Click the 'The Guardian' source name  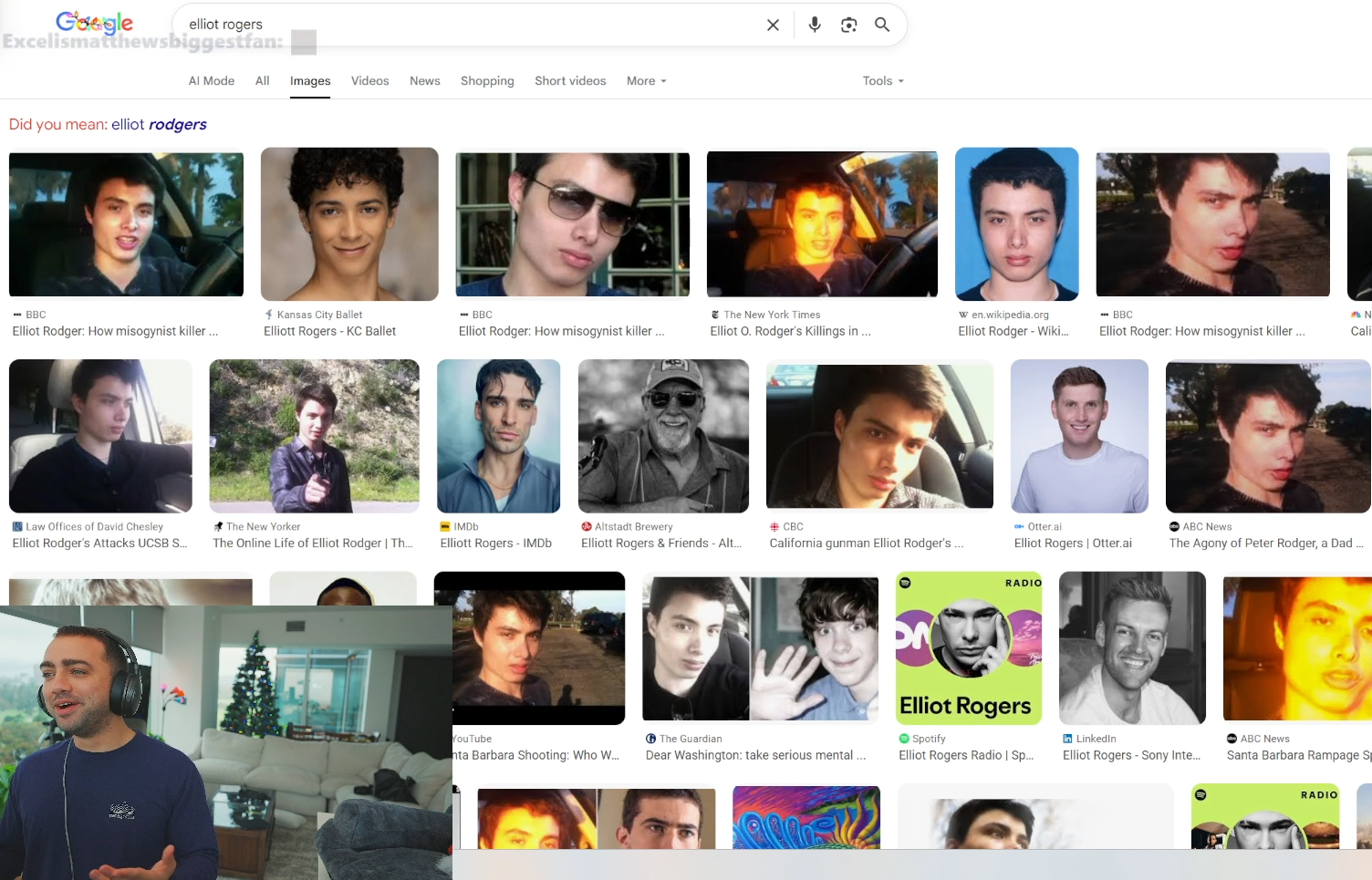point(691,739)
